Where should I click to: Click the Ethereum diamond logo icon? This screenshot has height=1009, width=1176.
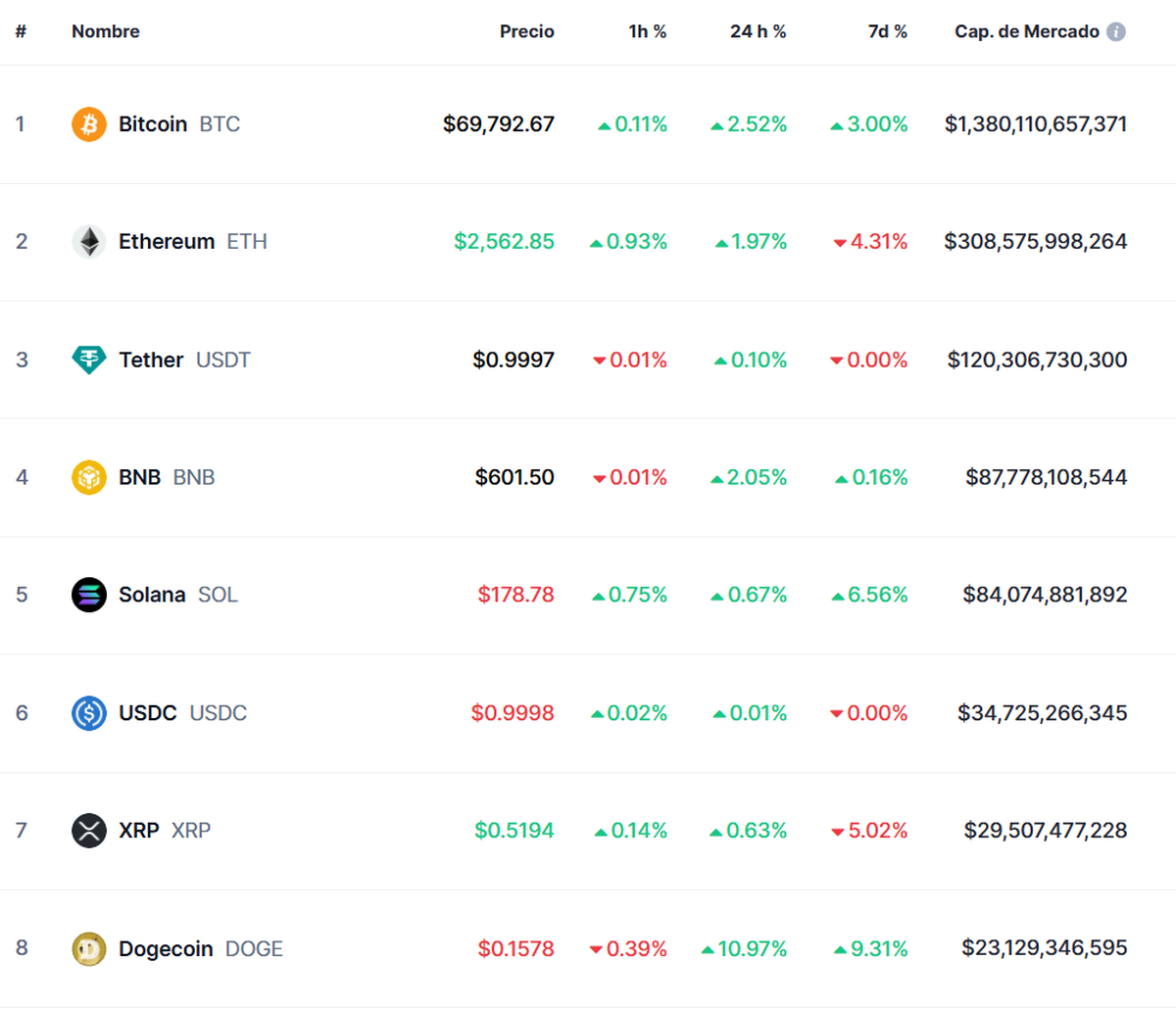[89, 242]
